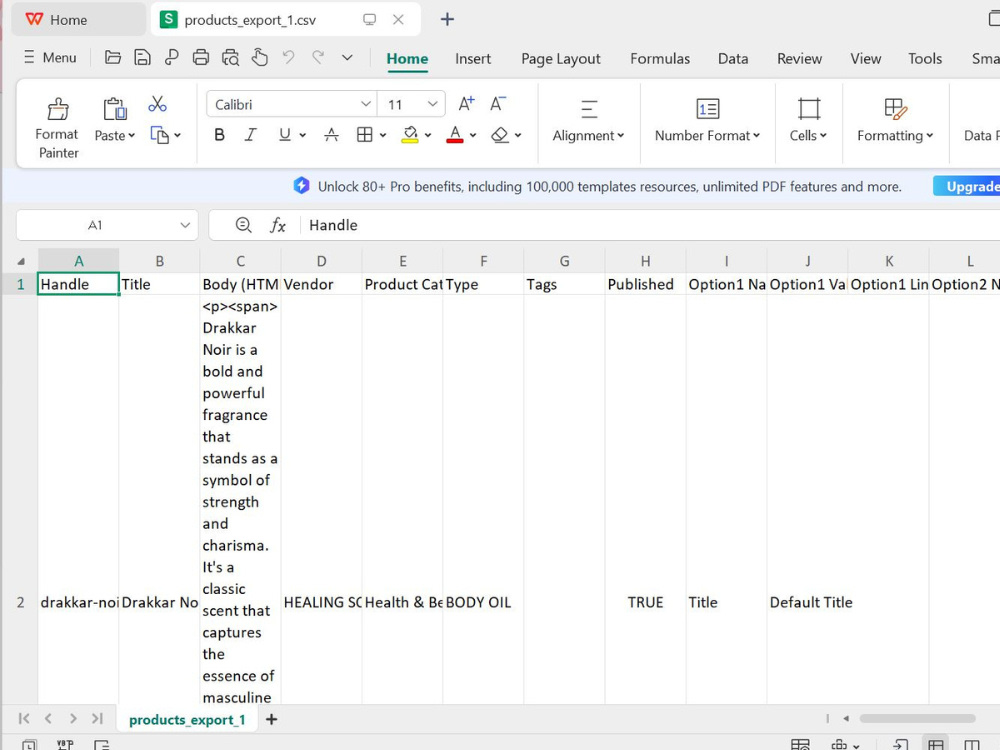Cut selection with the scissors icon

[158, 104]
